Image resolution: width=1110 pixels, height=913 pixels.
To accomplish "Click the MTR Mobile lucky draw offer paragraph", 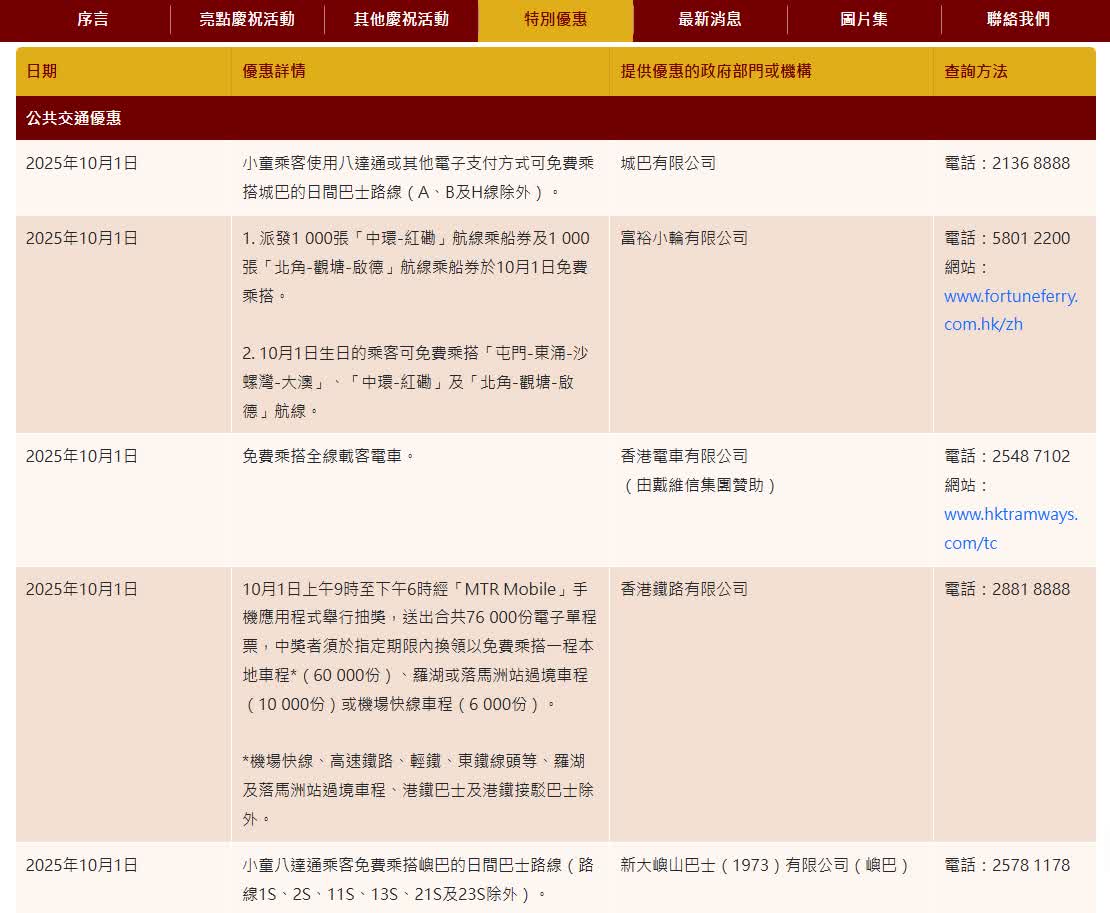I will click(x=419, y=647).
